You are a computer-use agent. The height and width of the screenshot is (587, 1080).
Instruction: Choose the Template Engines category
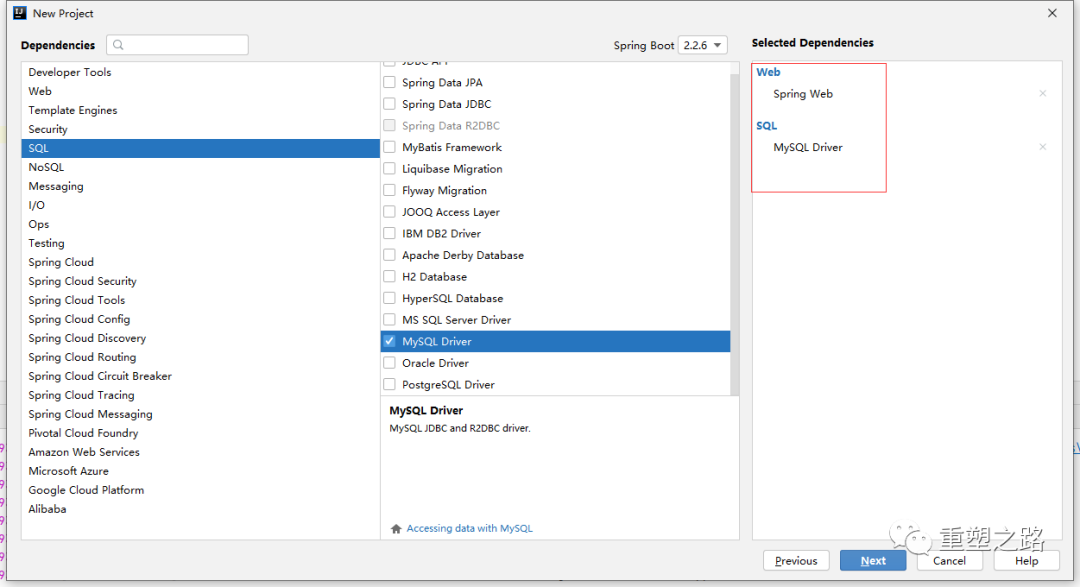click(73, 110)
